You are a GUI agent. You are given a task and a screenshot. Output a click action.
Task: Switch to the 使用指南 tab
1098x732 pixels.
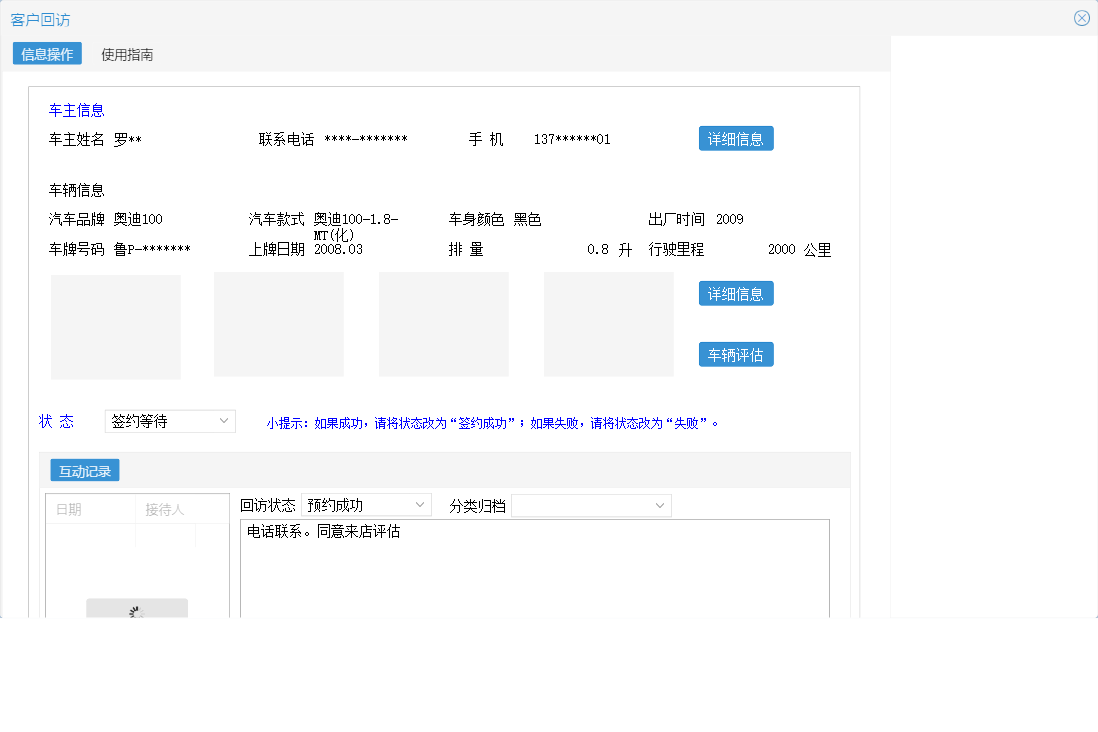(125, 54)
